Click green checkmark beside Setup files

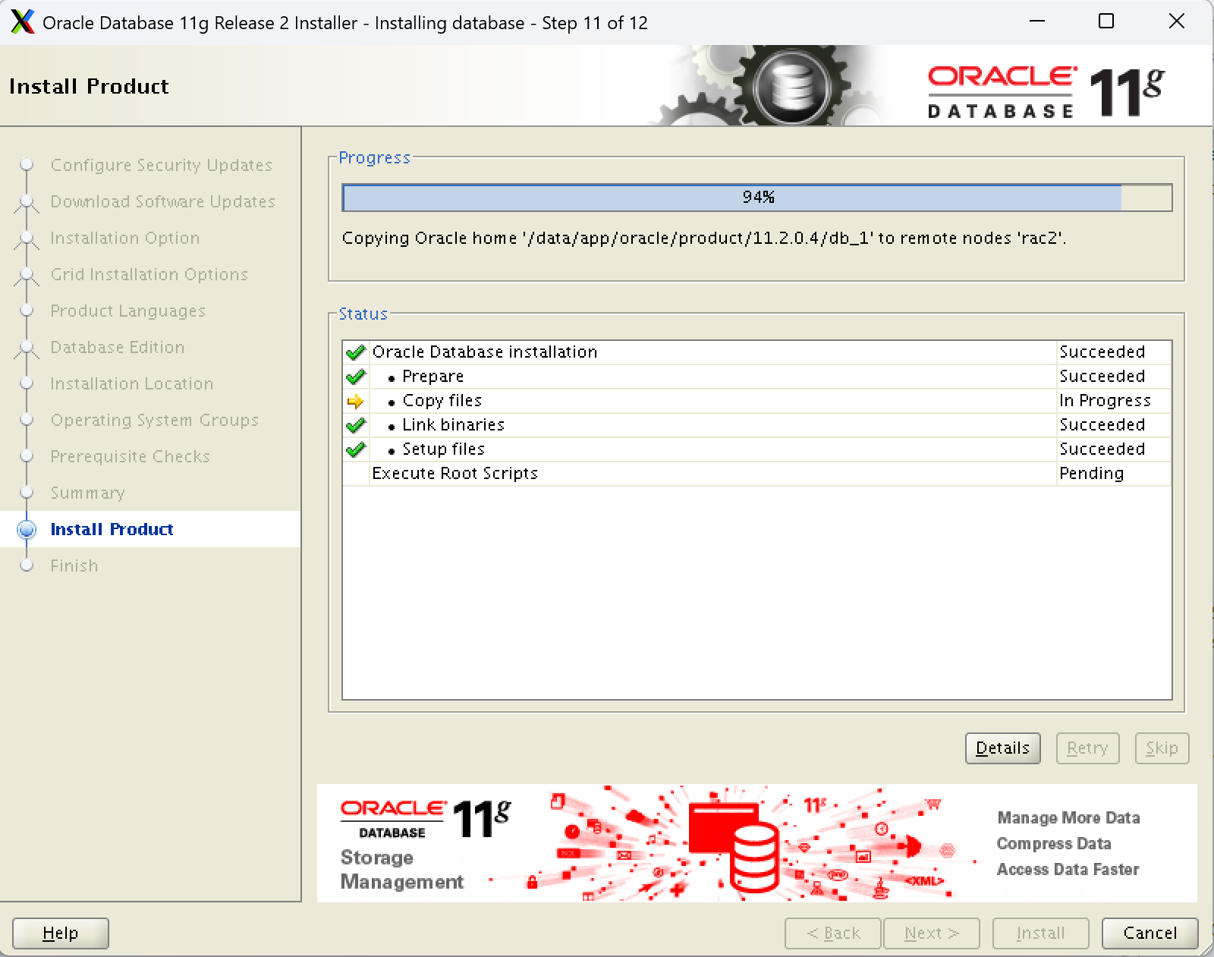coord(355,449)
